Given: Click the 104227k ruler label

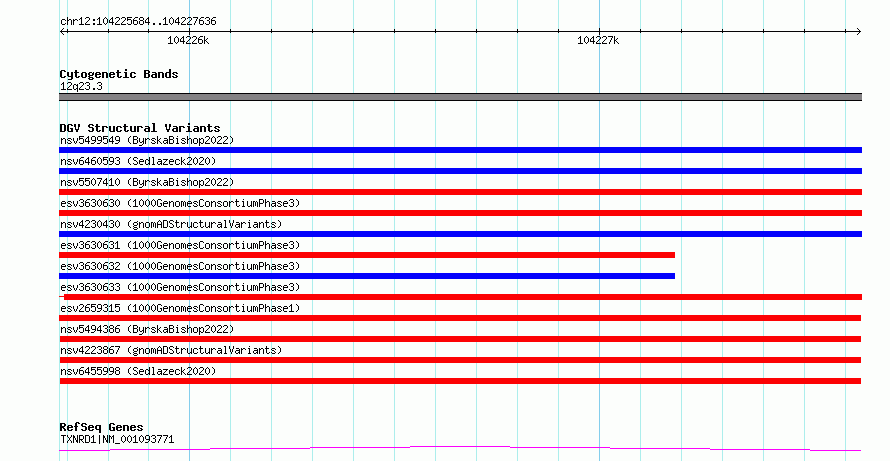Looking at the screenshot, I should 598,40.
